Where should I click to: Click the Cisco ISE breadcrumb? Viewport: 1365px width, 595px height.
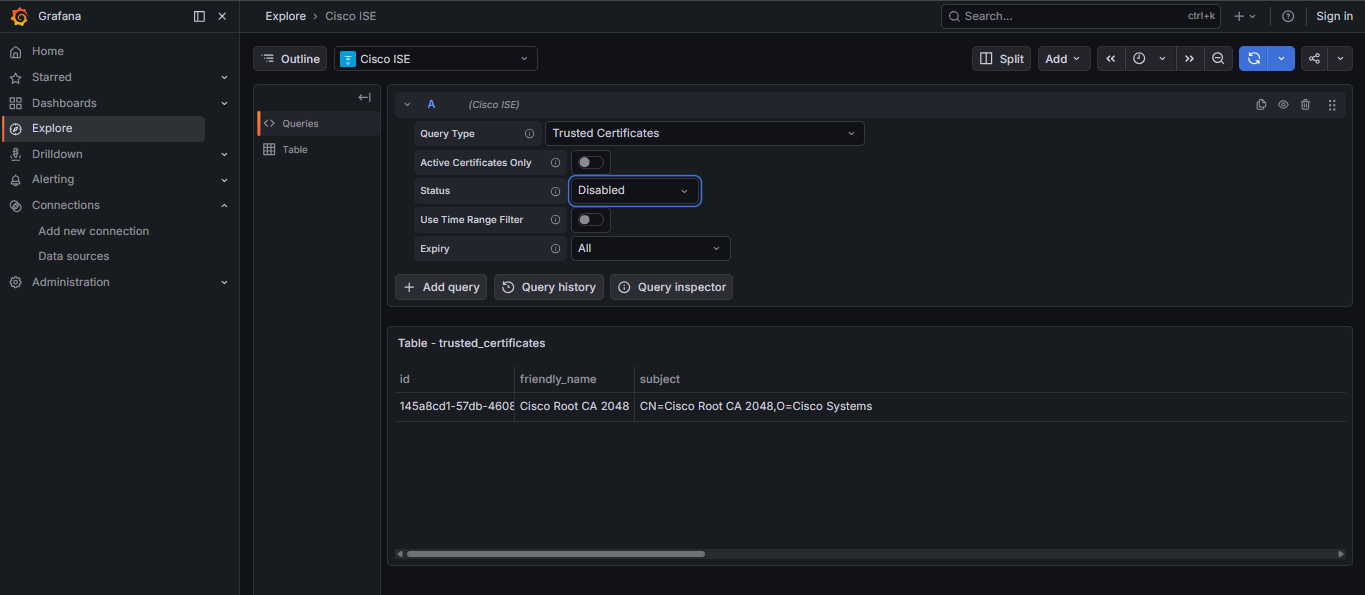click(351, 16)
